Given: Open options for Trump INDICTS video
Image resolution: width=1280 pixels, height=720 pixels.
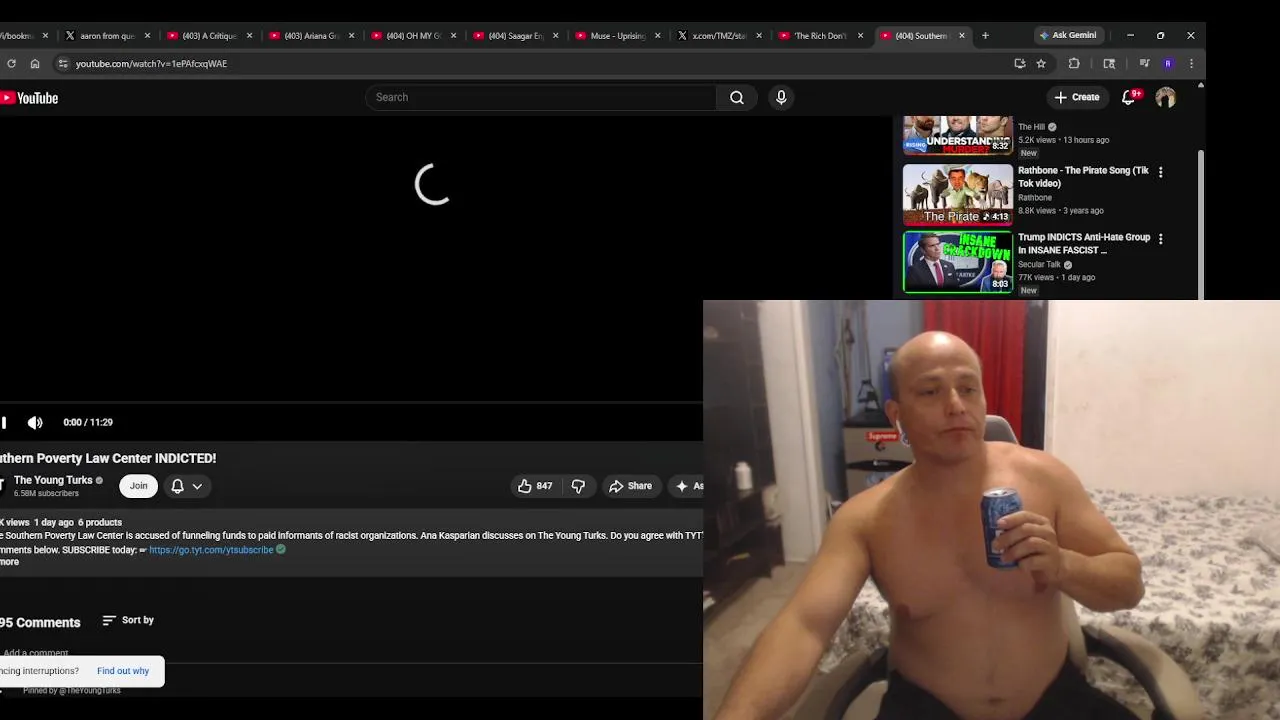Looking at the screenshot, I should tap(1160, 239).
